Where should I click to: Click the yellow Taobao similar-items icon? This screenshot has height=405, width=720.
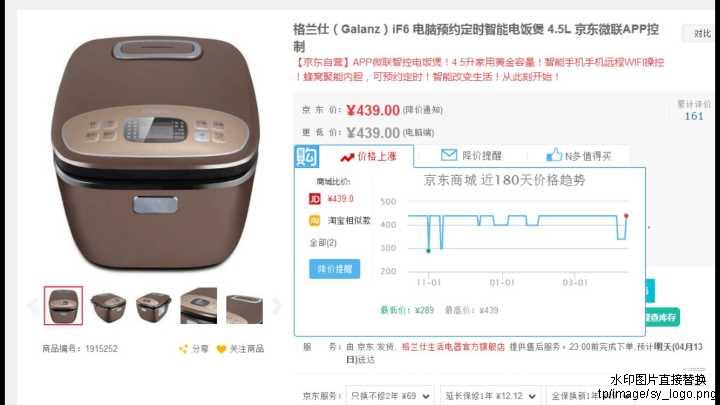[x=315, y=221]
